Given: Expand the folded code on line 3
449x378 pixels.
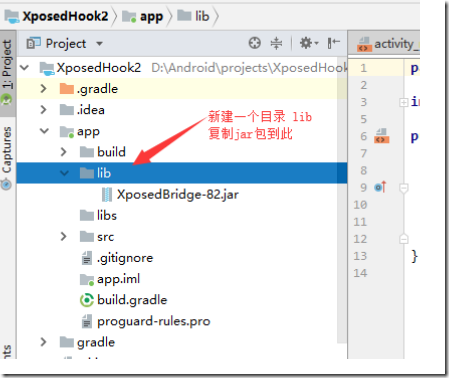Looking at the screenshot, I should pyautogui.click(x=404, y=102).
